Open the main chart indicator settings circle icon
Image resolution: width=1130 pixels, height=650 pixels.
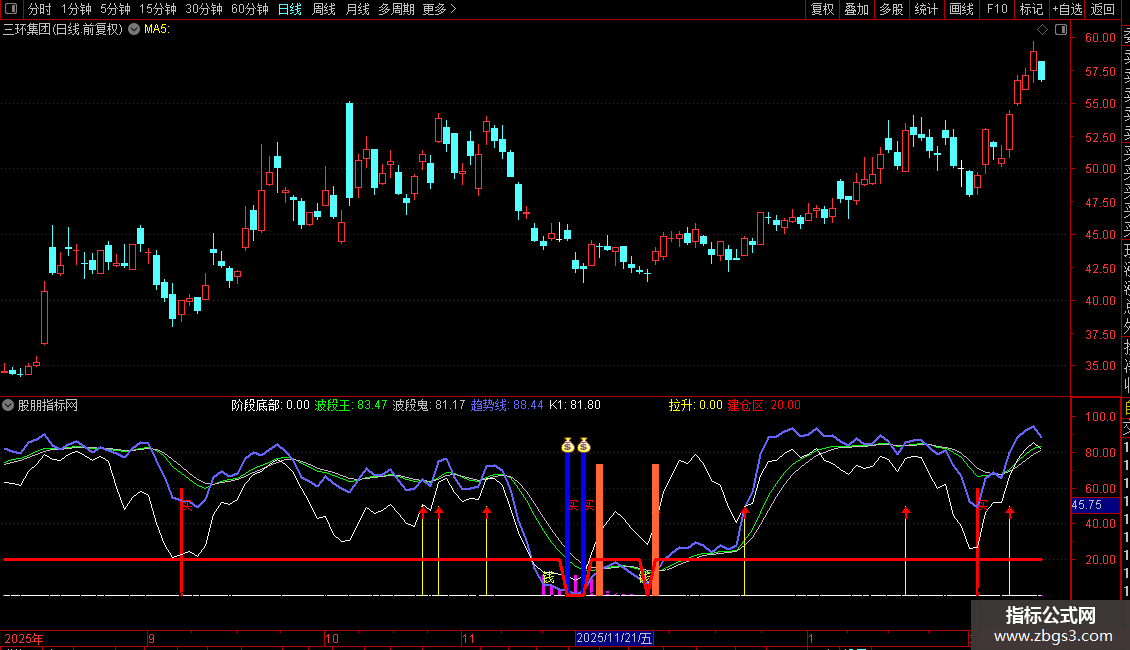pos(134,30)
